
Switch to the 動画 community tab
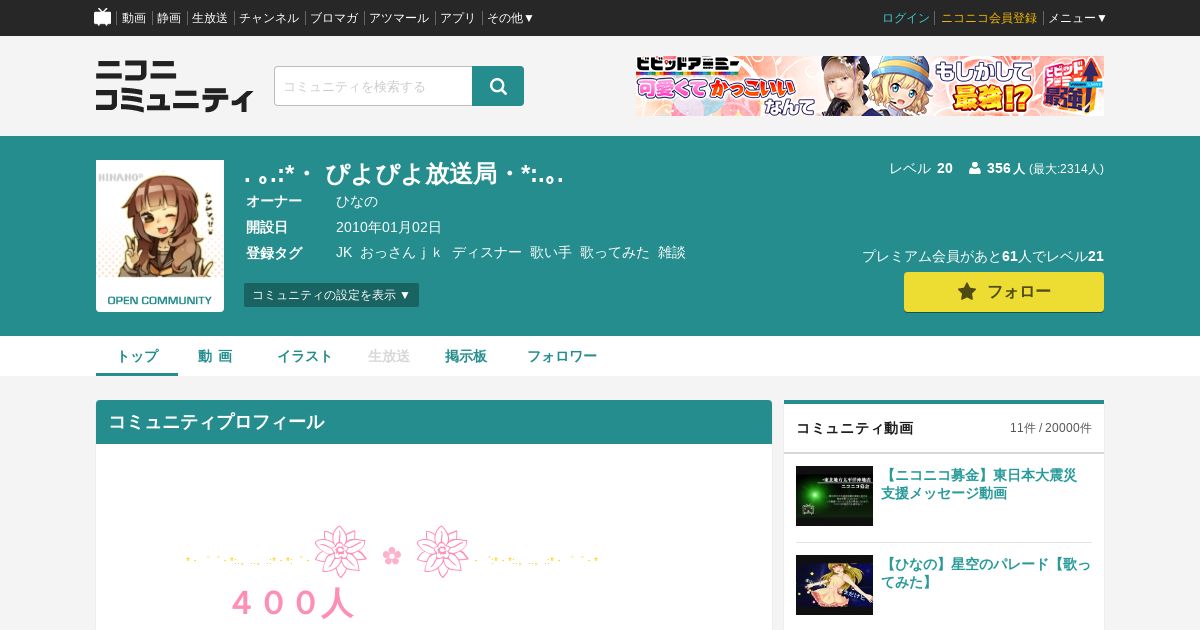215,356
